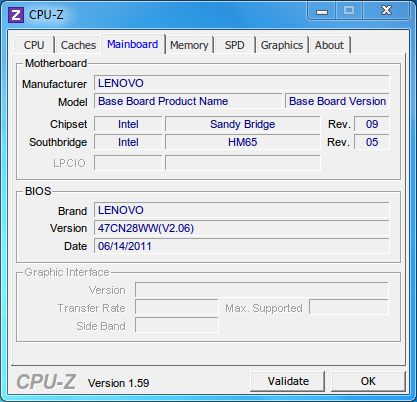Click the Intel value in Chipset row
The image size is (417, 402).
(128, 124)
